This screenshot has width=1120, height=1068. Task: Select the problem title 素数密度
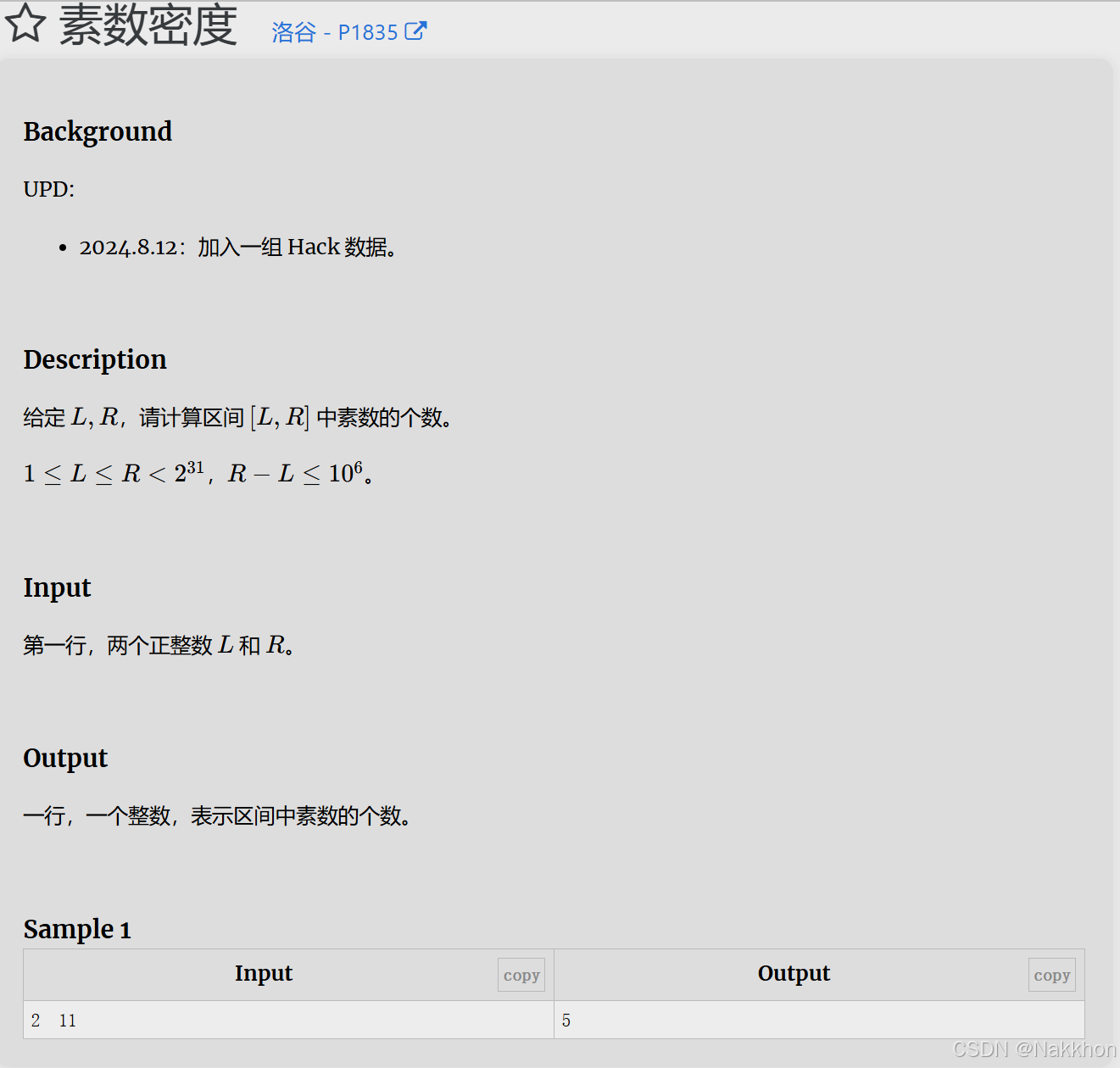point(148,25)
